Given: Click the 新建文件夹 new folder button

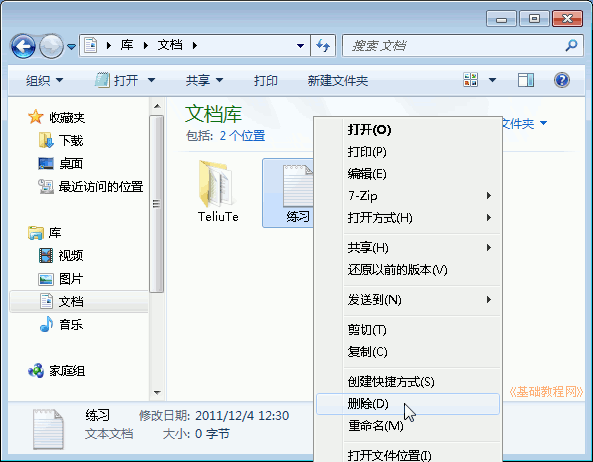Looking at the screenshot, I should pos(338,81).
